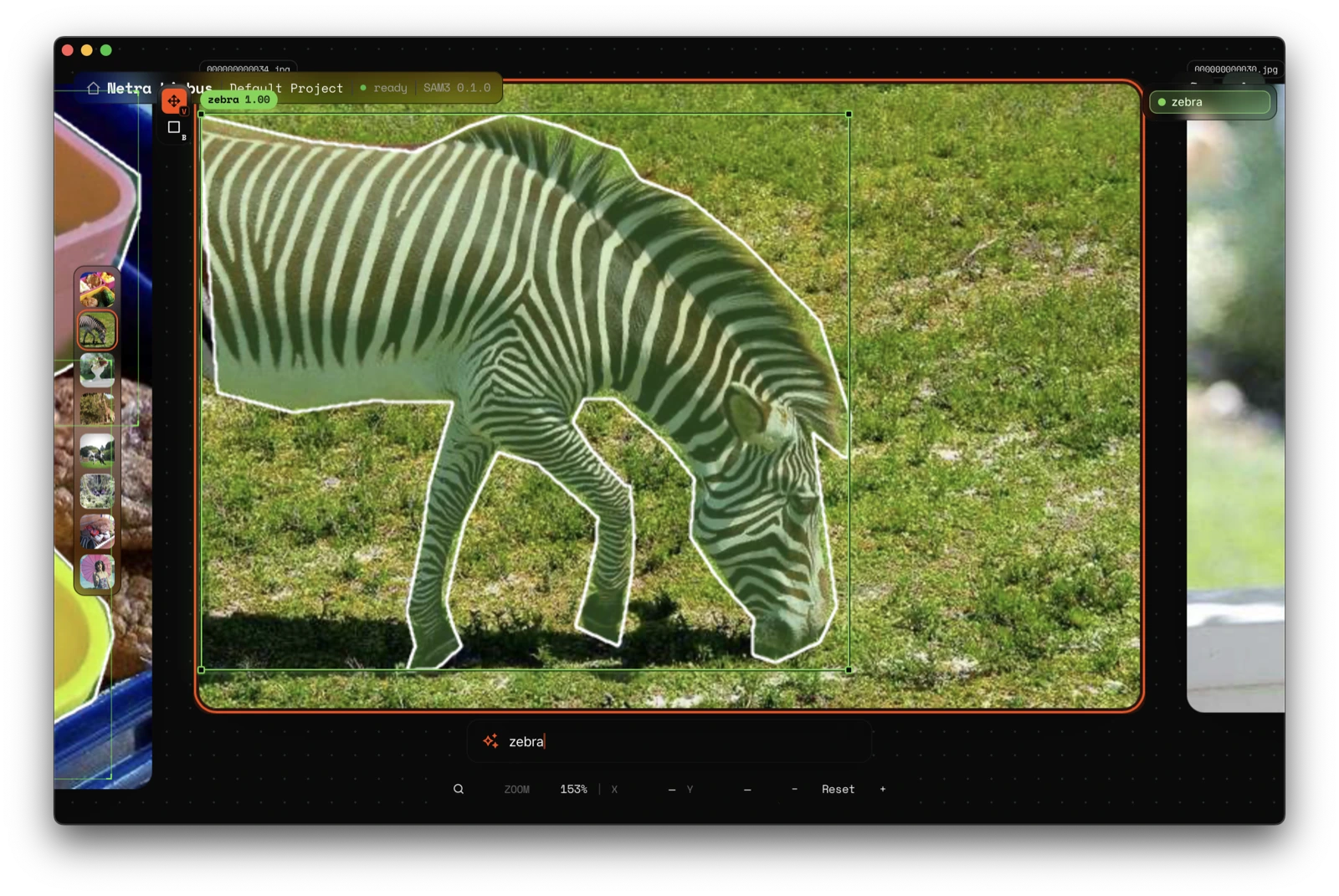Grab the top-right bounding box handle
Viewport: 1339px width, 896px height.
(849, 114)
